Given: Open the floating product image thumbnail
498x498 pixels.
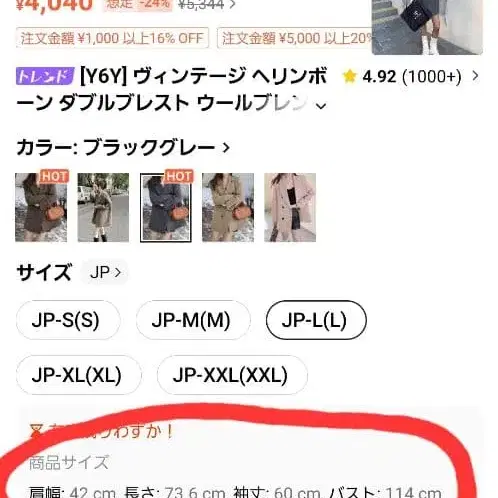Looking at the screenshot, I should click(x=427, y=27).
